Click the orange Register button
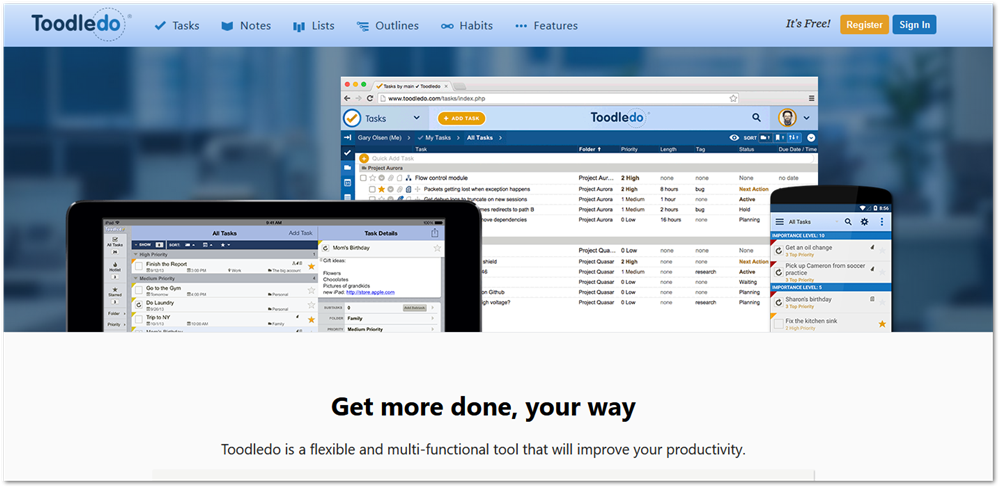The image size is (999, 487). pyautogui.click(x=864, y=25)
